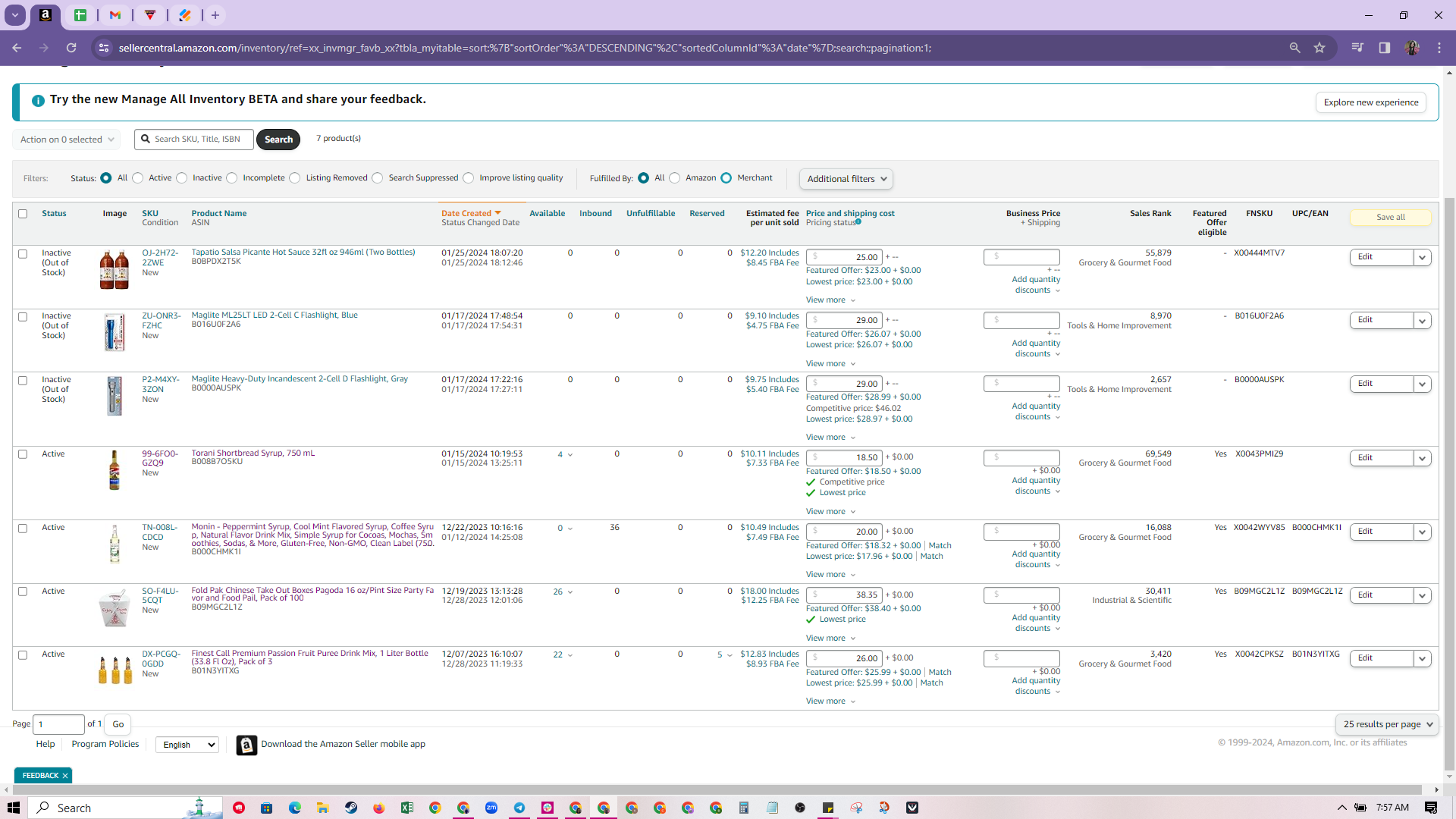Screen dimensions: 1456x819
Task: Click Edit for the Maglite Blue Flashlight row
Action: pyautogui.click(x=1382, y=321)
